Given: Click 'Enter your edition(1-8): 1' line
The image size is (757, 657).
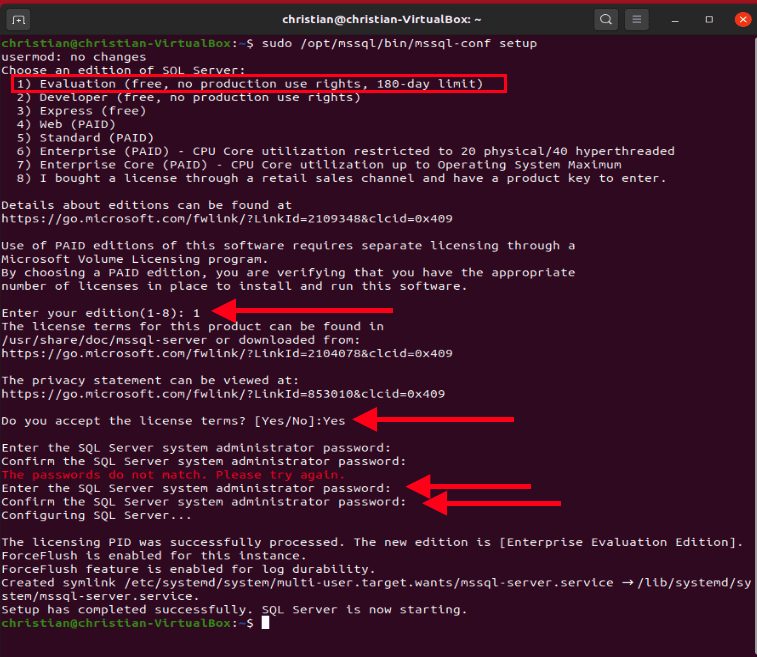Looking at the screenshot, I should [100, 313].
